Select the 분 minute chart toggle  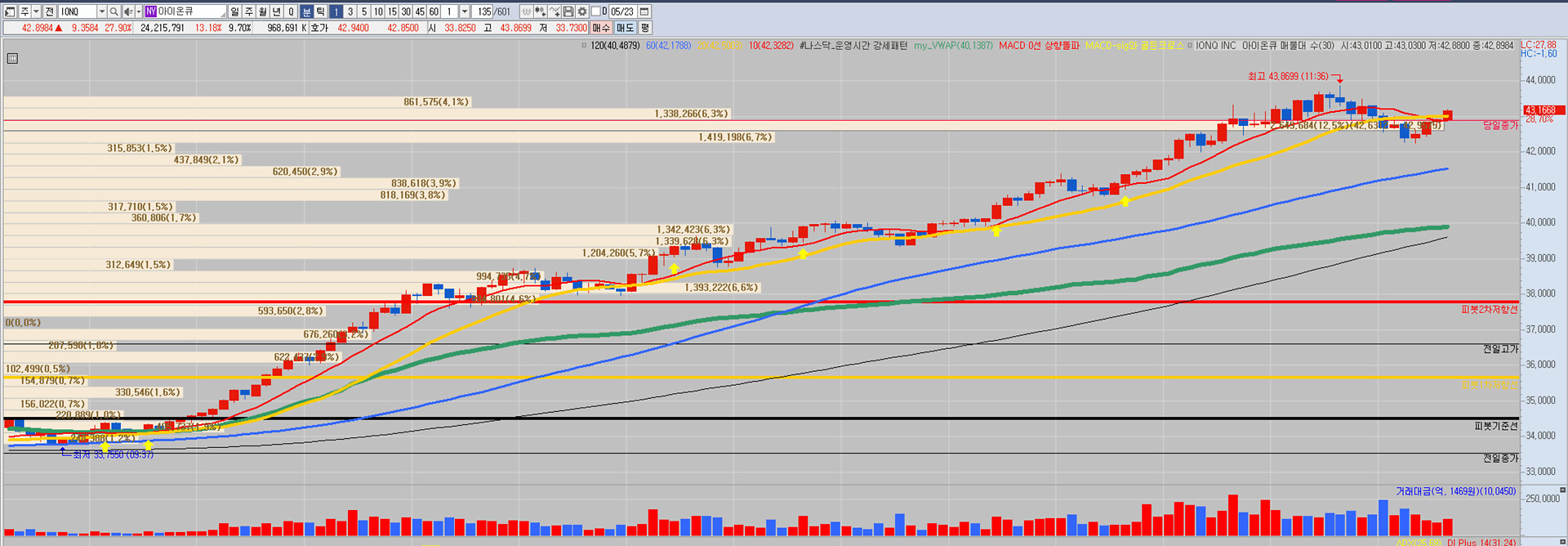click(306, 11)
